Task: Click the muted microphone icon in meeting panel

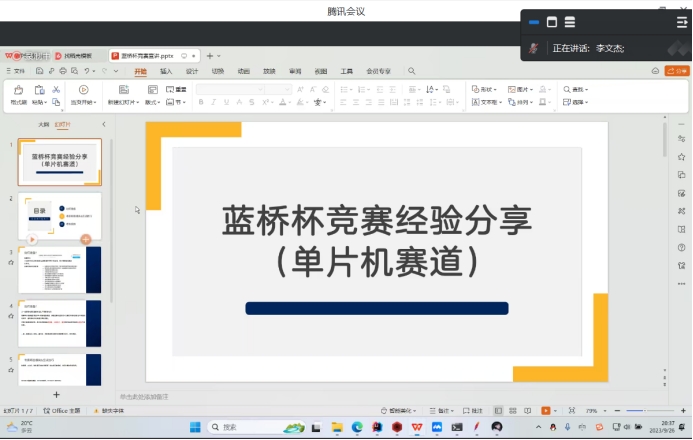Action: tap(534, 48)
